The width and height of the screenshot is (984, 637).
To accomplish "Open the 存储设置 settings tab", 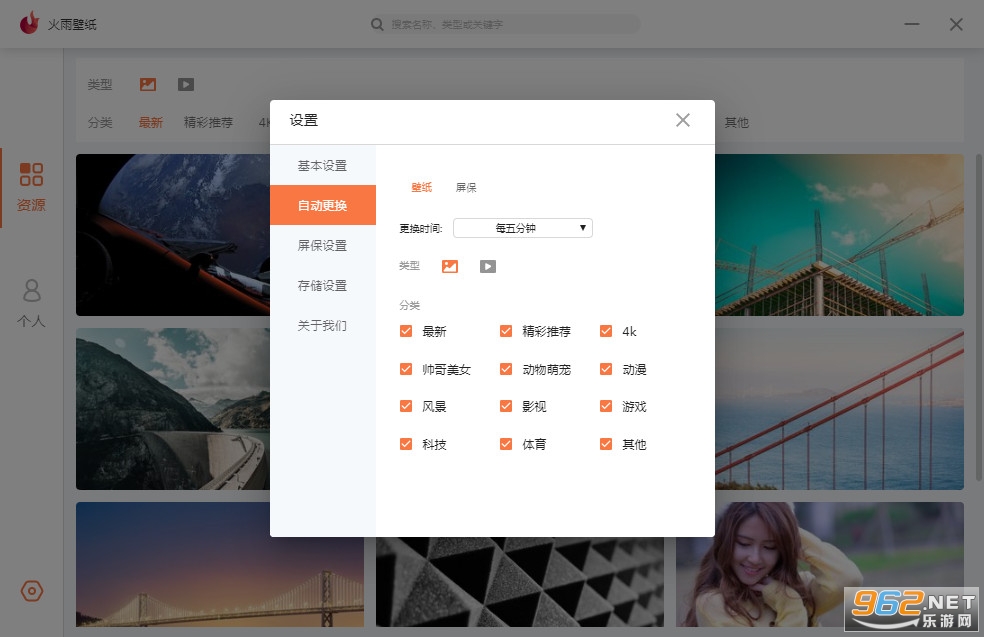I will [323, 286].
